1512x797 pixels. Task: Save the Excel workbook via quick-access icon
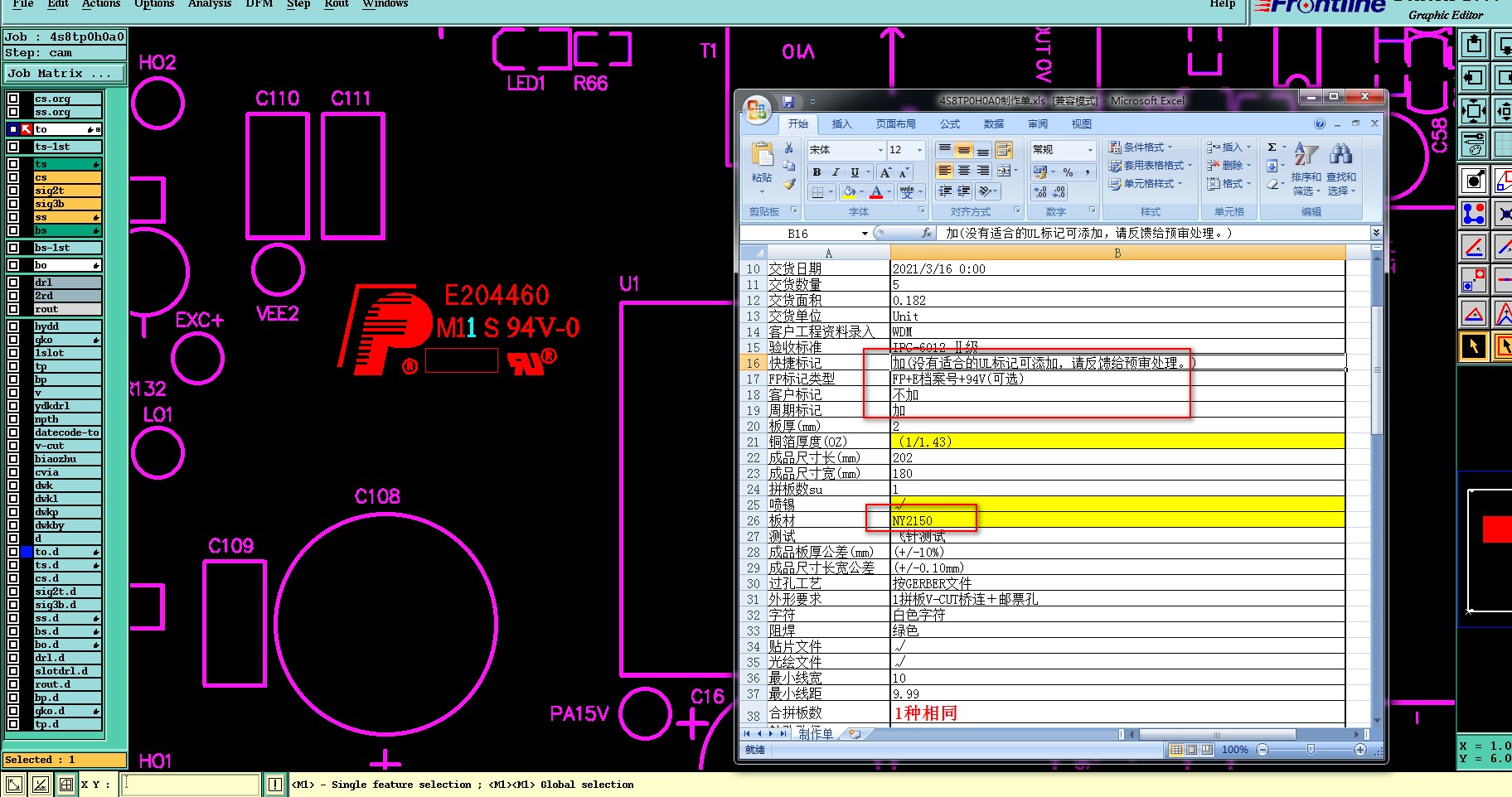click(x=788, y=101)
